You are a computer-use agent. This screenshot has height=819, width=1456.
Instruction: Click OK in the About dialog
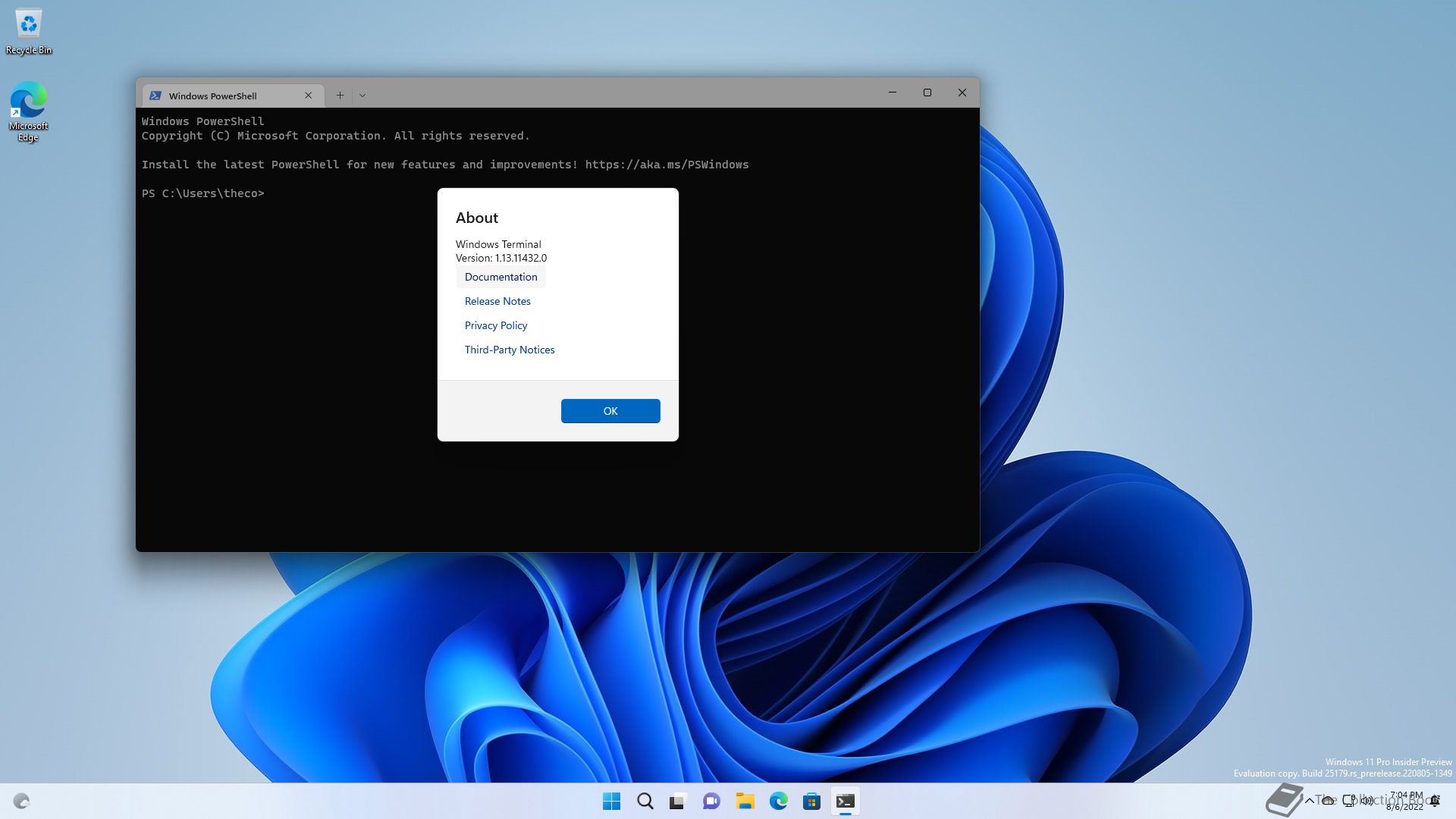[610, 411]
